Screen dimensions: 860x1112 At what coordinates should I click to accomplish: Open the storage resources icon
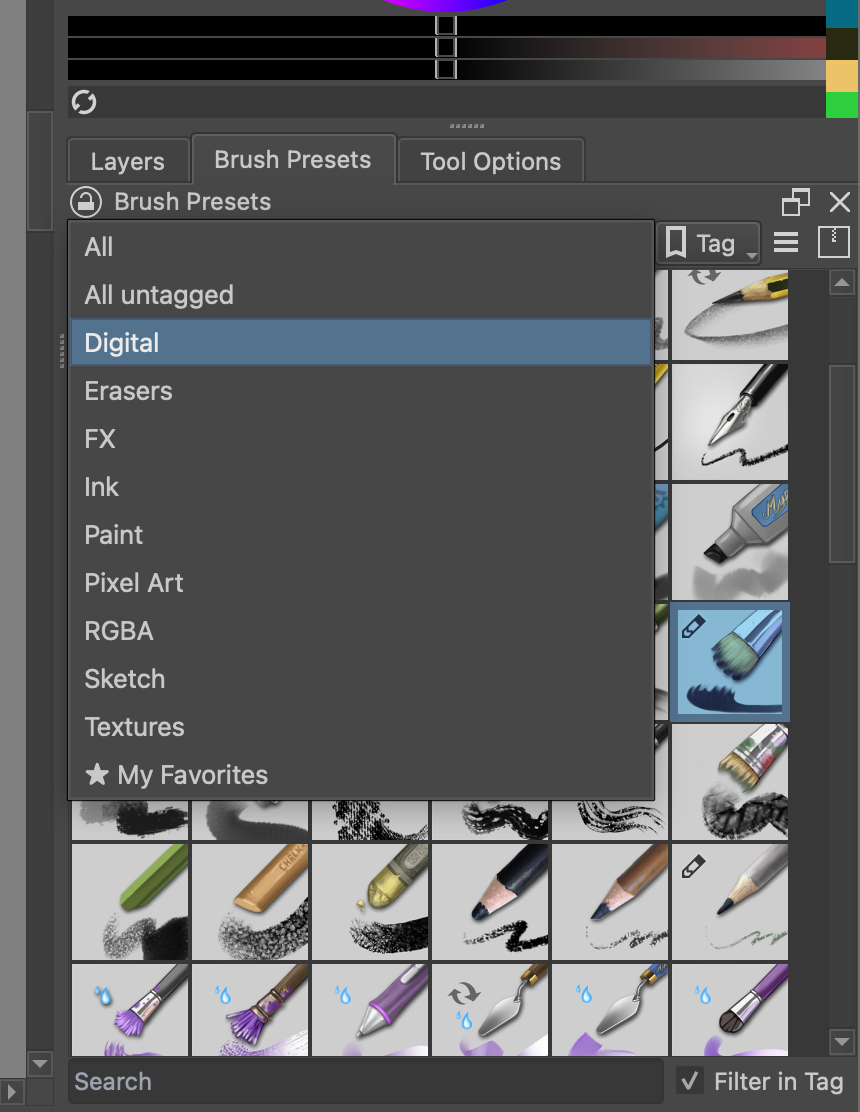point(834,243)
